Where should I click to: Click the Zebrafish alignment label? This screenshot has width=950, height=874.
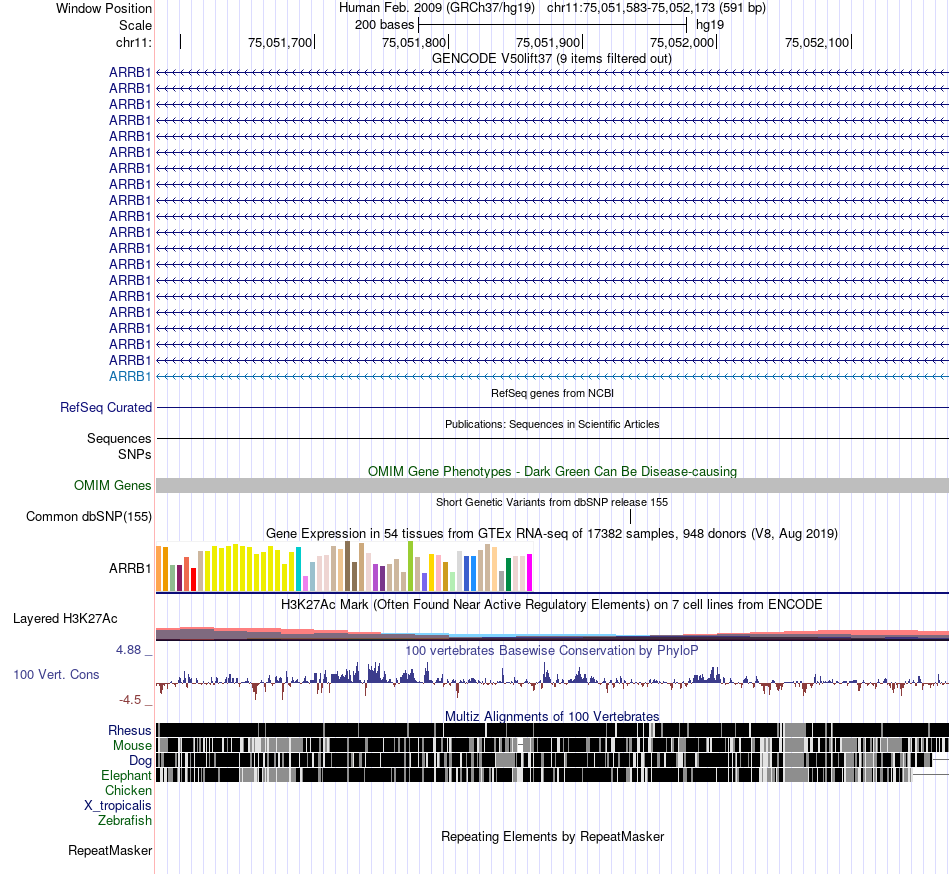125,821
